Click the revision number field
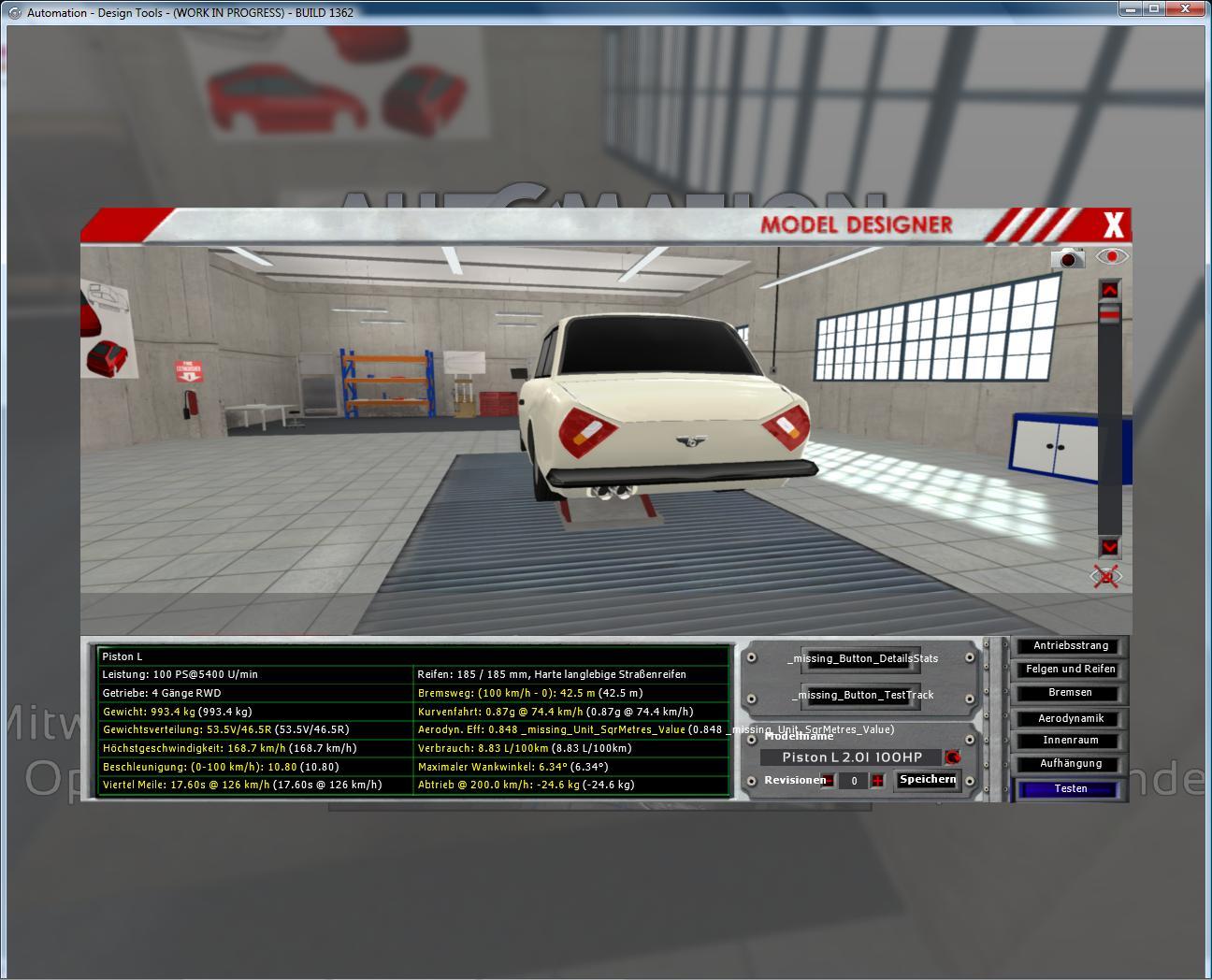 pyautogui.click(x=853, y=781)
